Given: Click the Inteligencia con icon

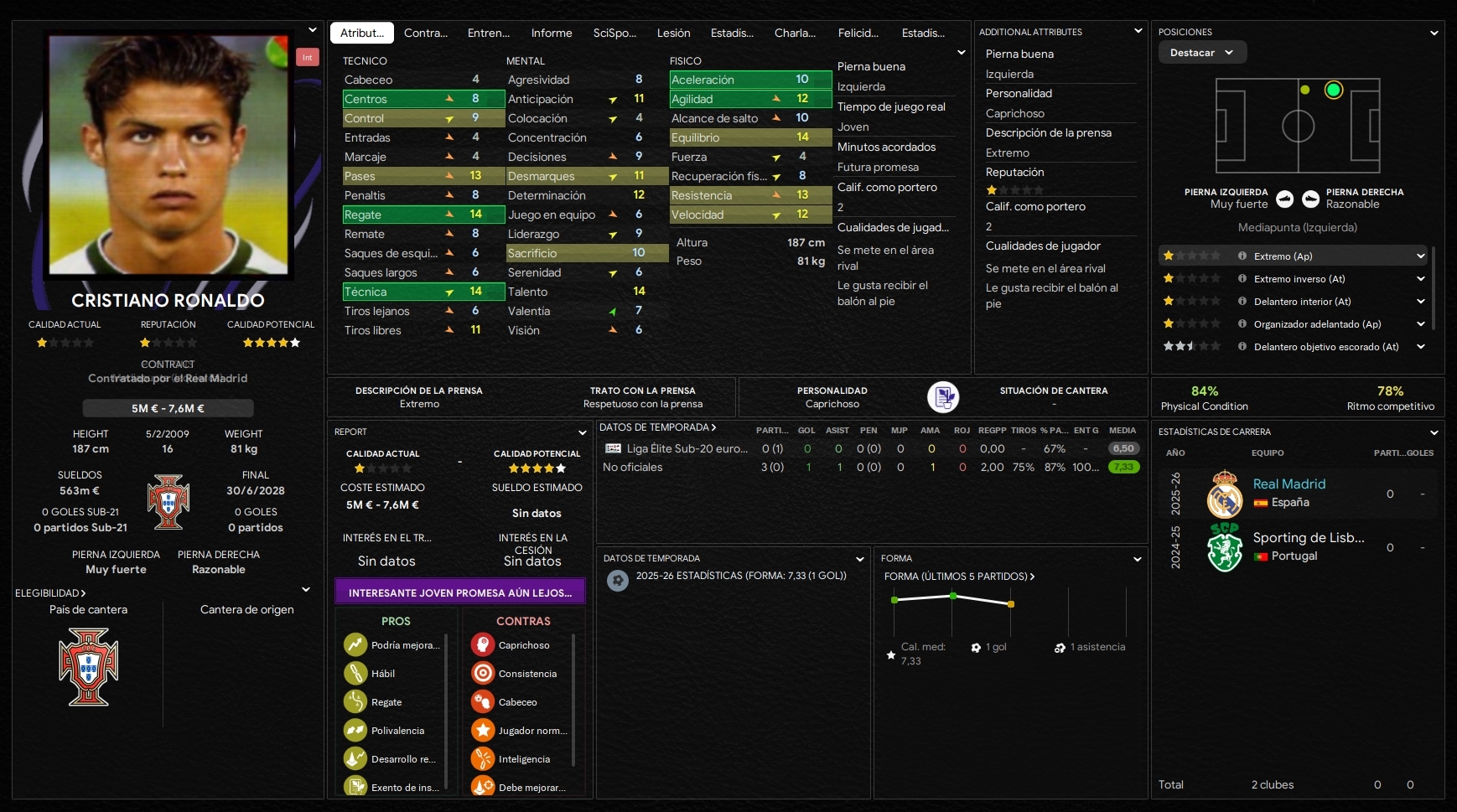Looking at the screenshot, I should 483,758.
